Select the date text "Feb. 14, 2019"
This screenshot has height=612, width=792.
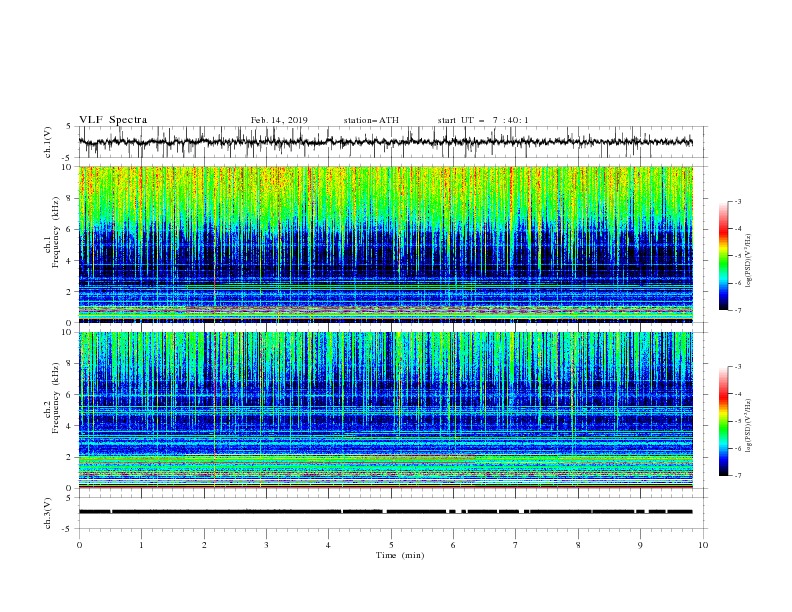pyautogui.click(x=279, y=120)
